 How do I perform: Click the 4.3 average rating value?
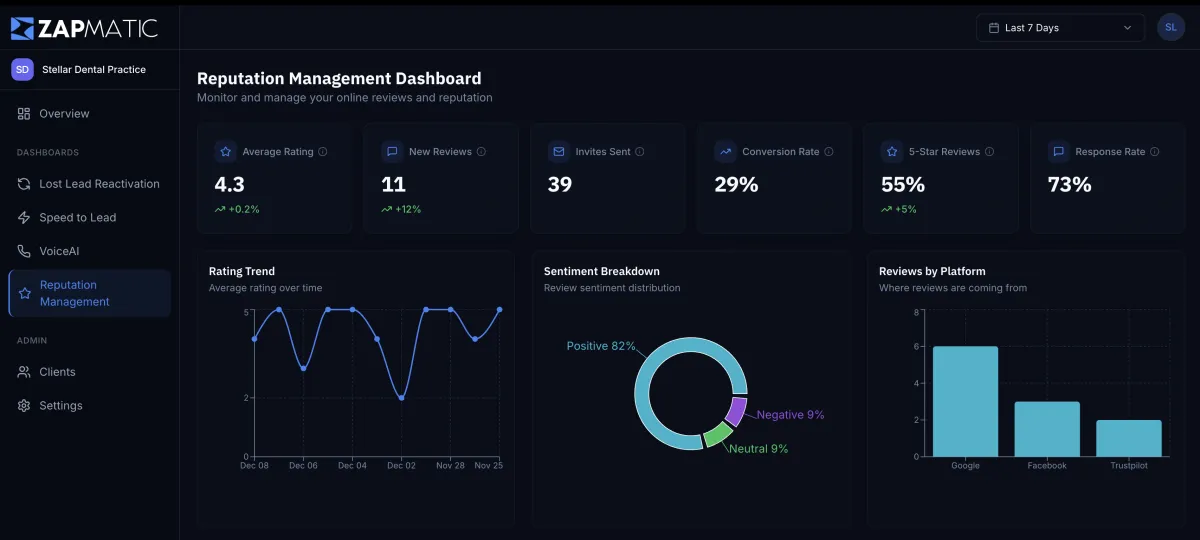(x=230, y=184)
